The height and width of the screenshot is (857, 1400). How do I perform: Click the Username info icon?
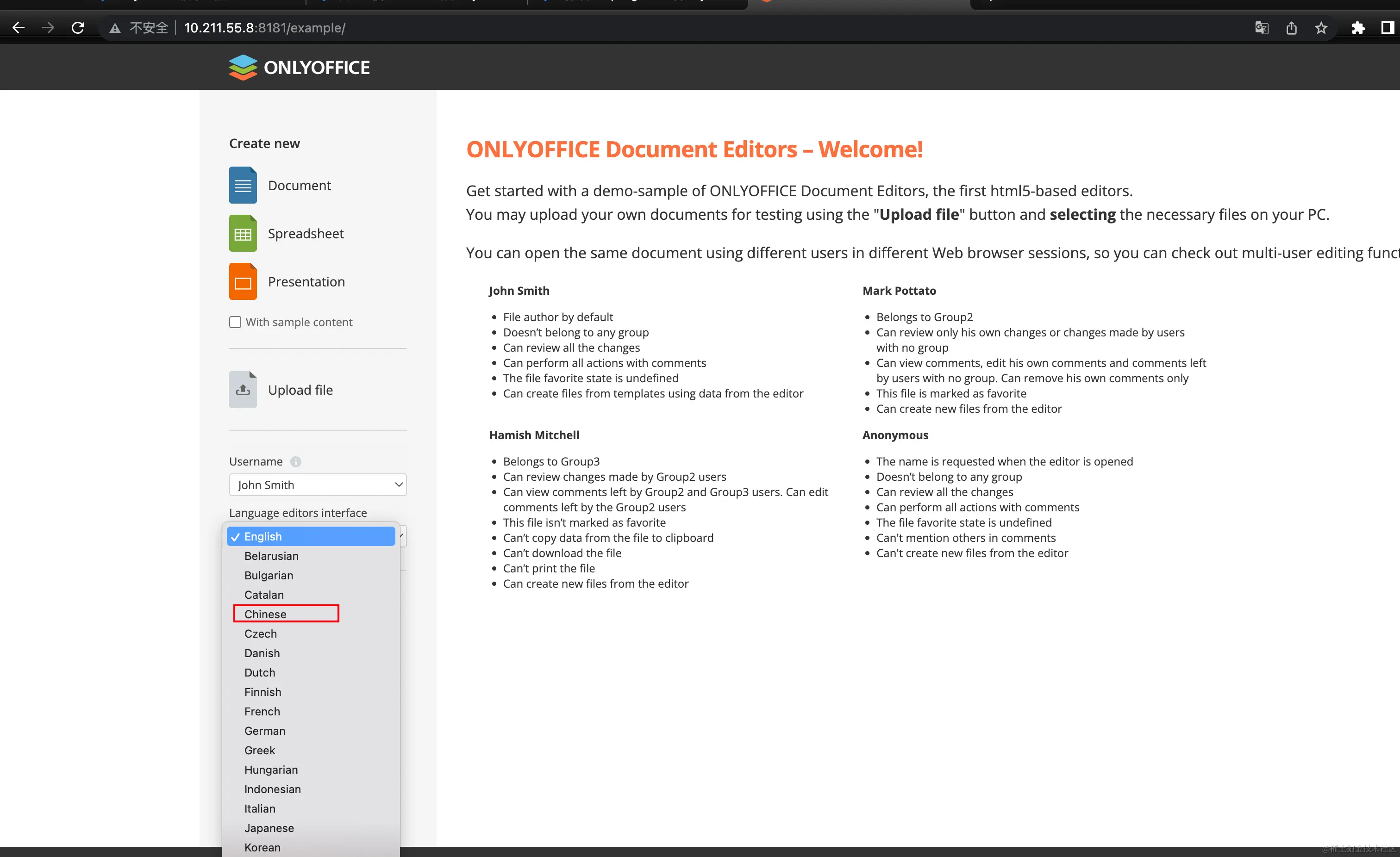click(x=295, y=462)
